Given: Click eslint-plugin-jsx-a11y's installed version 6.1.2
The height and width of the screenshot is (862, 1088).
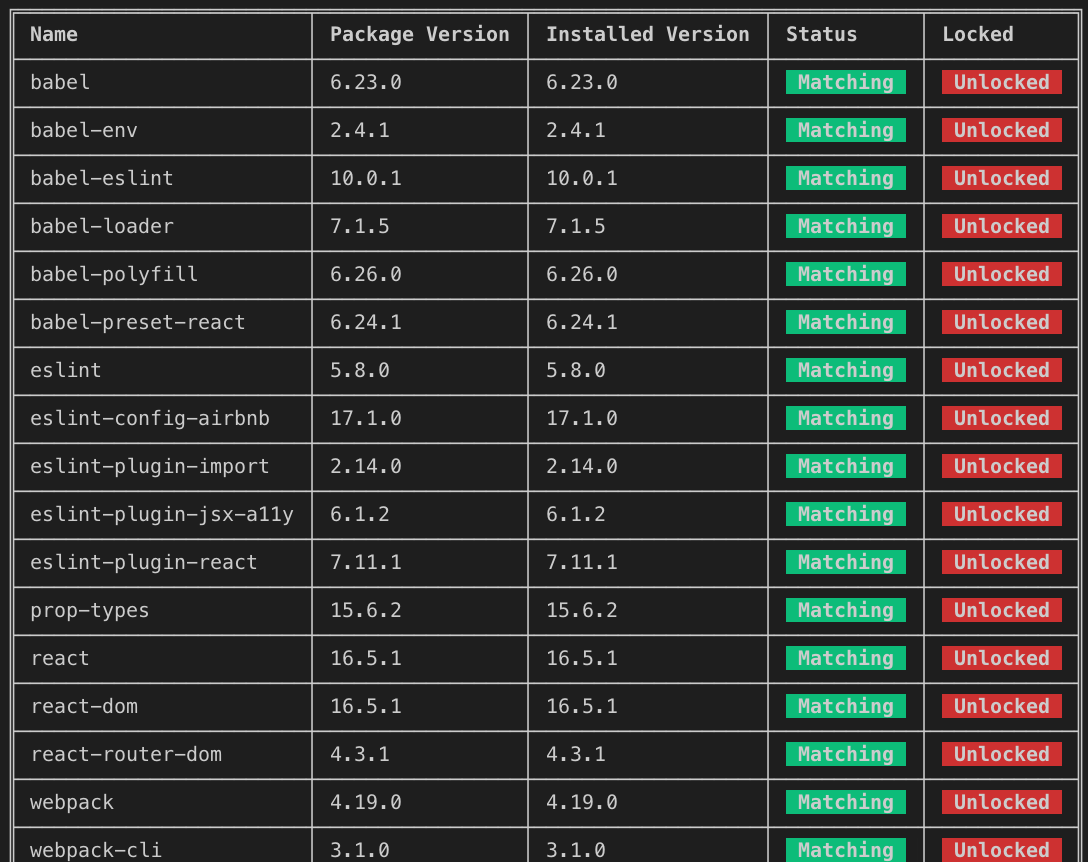Looking at the screenshot, I should click(x=576, y=514).
